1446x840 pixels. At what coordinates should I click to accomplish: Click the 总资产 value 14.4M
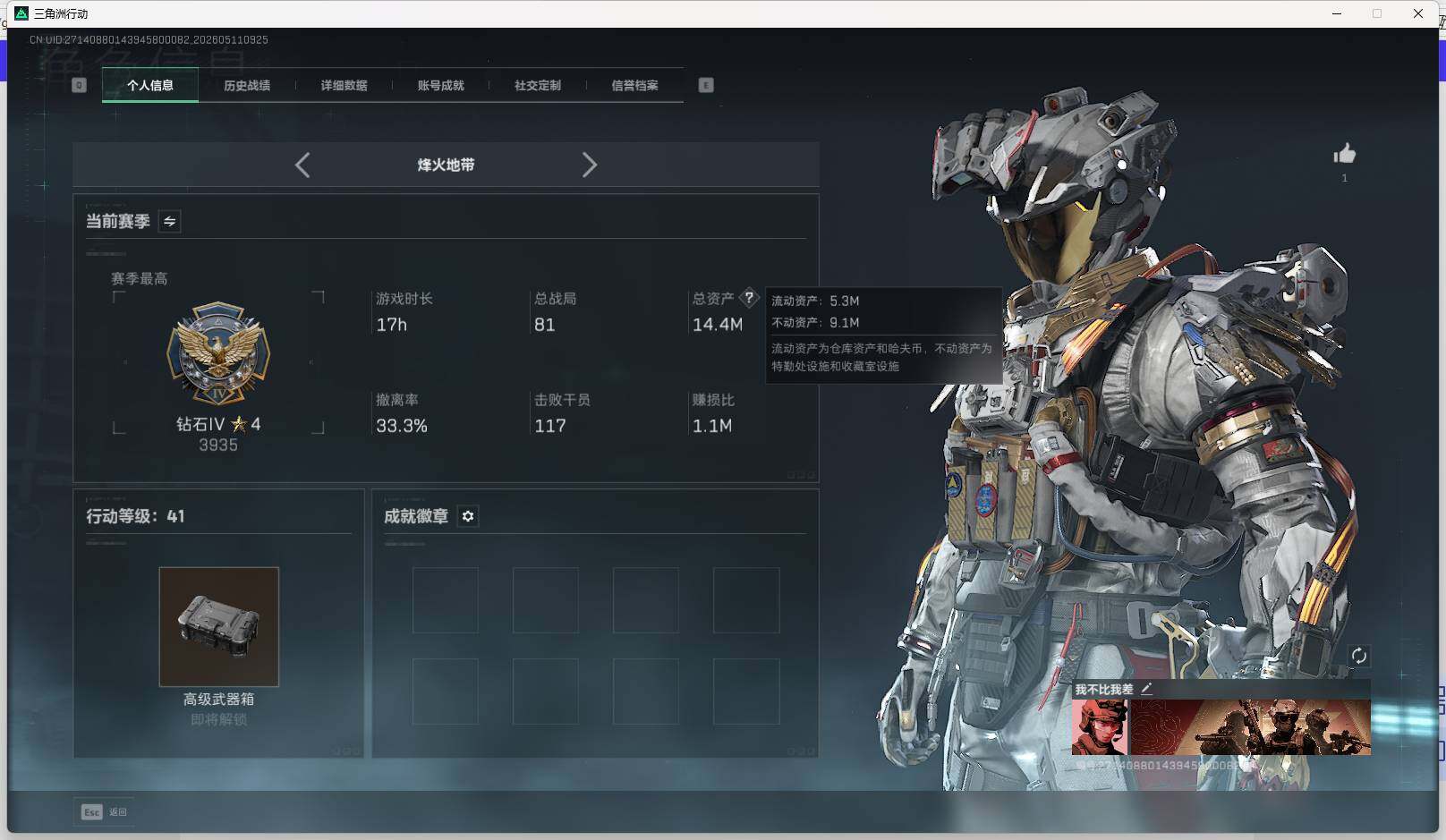[x=718, y=325]
